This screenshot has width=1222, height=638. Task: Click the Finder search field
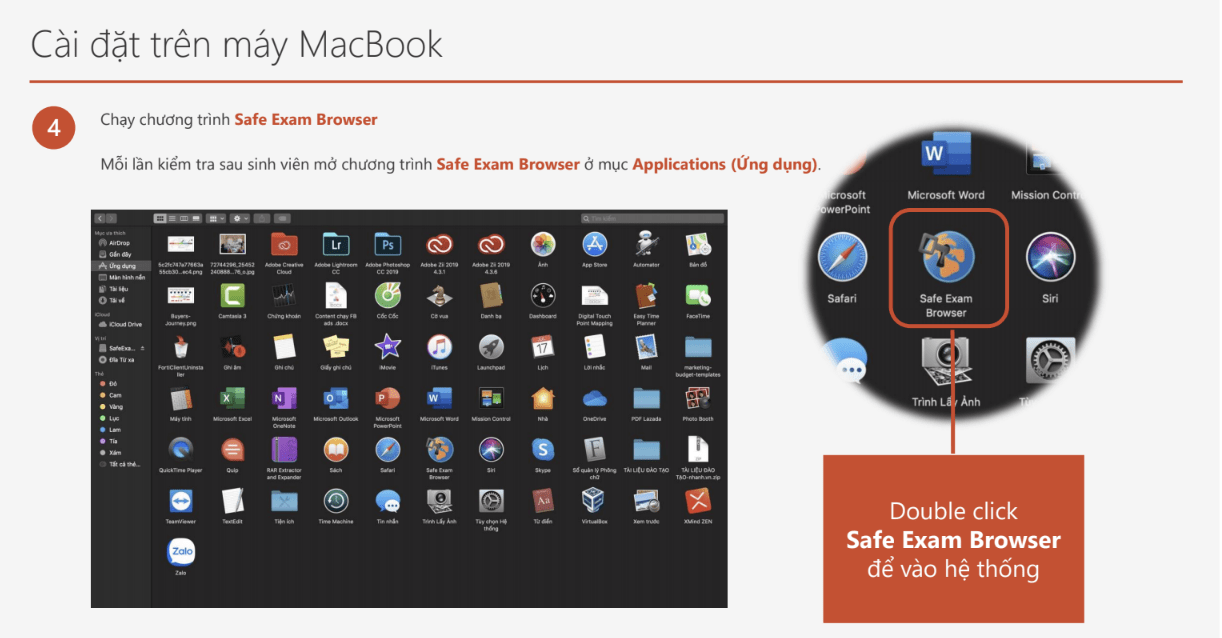pyautogui.click(x=651, y=217)
